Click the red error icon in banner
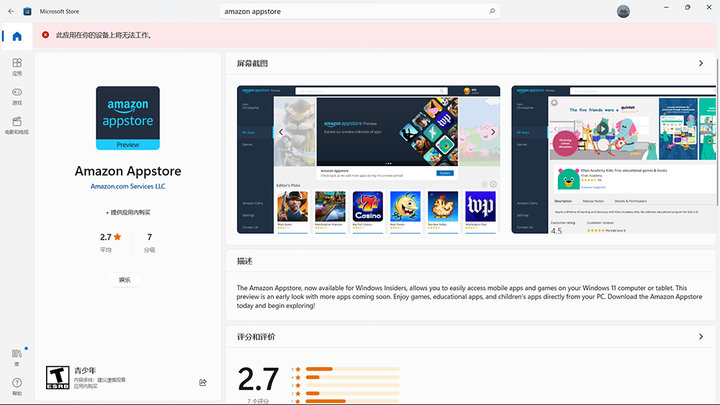 point(45,35)
